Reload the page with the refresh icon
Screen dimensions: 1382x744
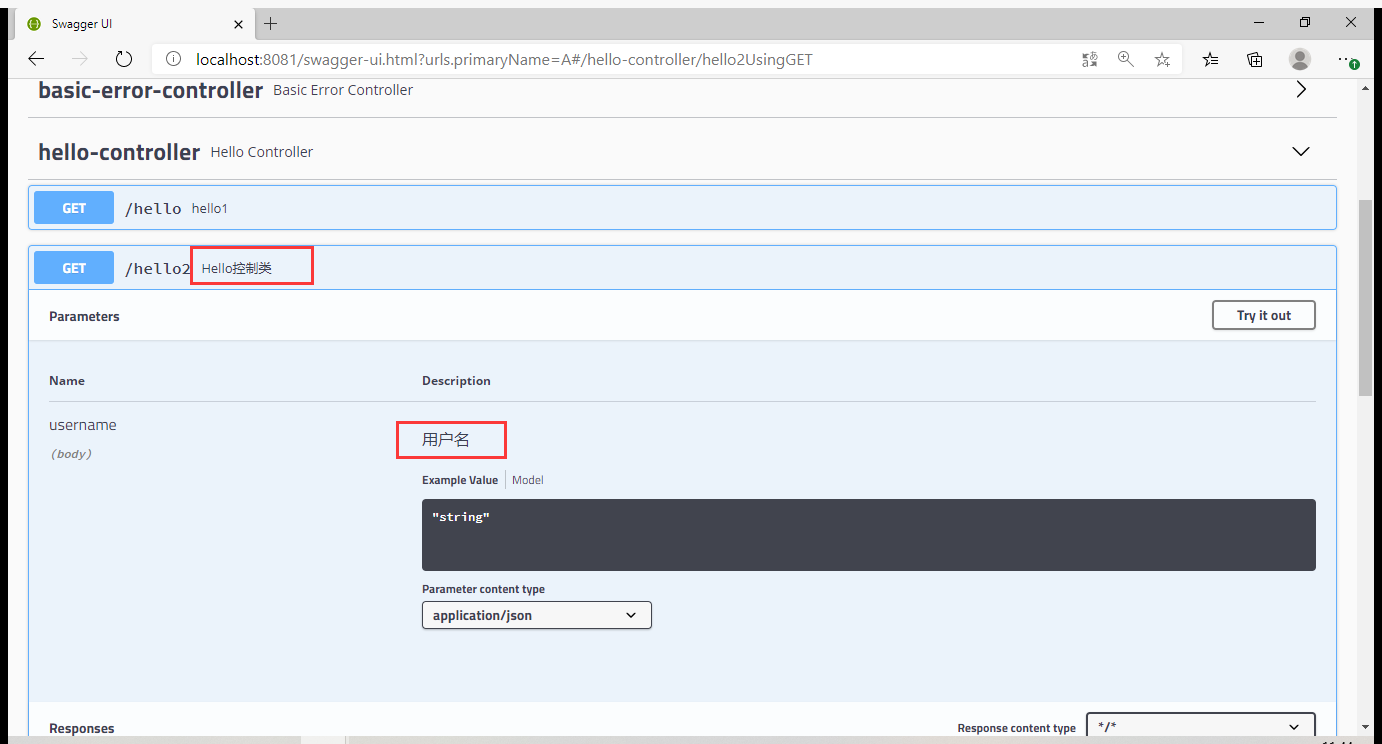click(x=124, y=59)
